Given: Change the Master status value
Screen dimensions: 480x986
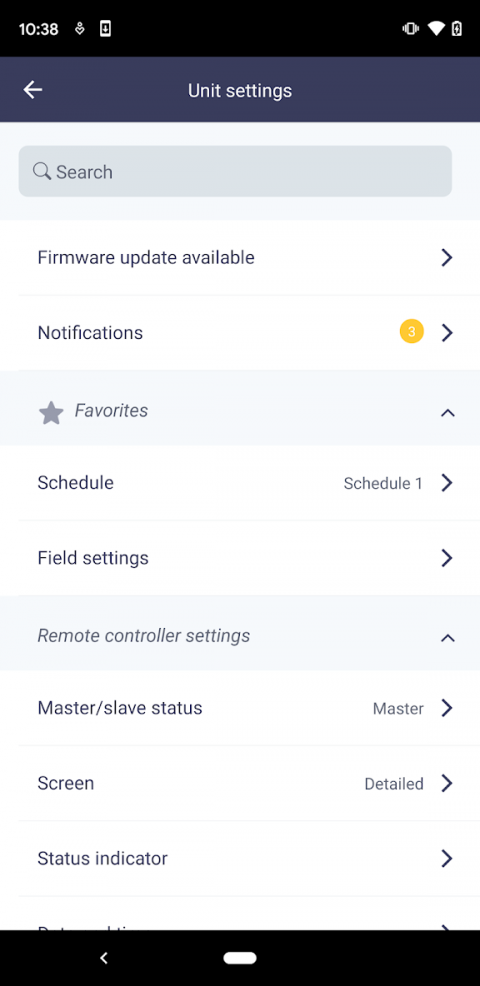Looking at the screenshot, I should [398, 709].
